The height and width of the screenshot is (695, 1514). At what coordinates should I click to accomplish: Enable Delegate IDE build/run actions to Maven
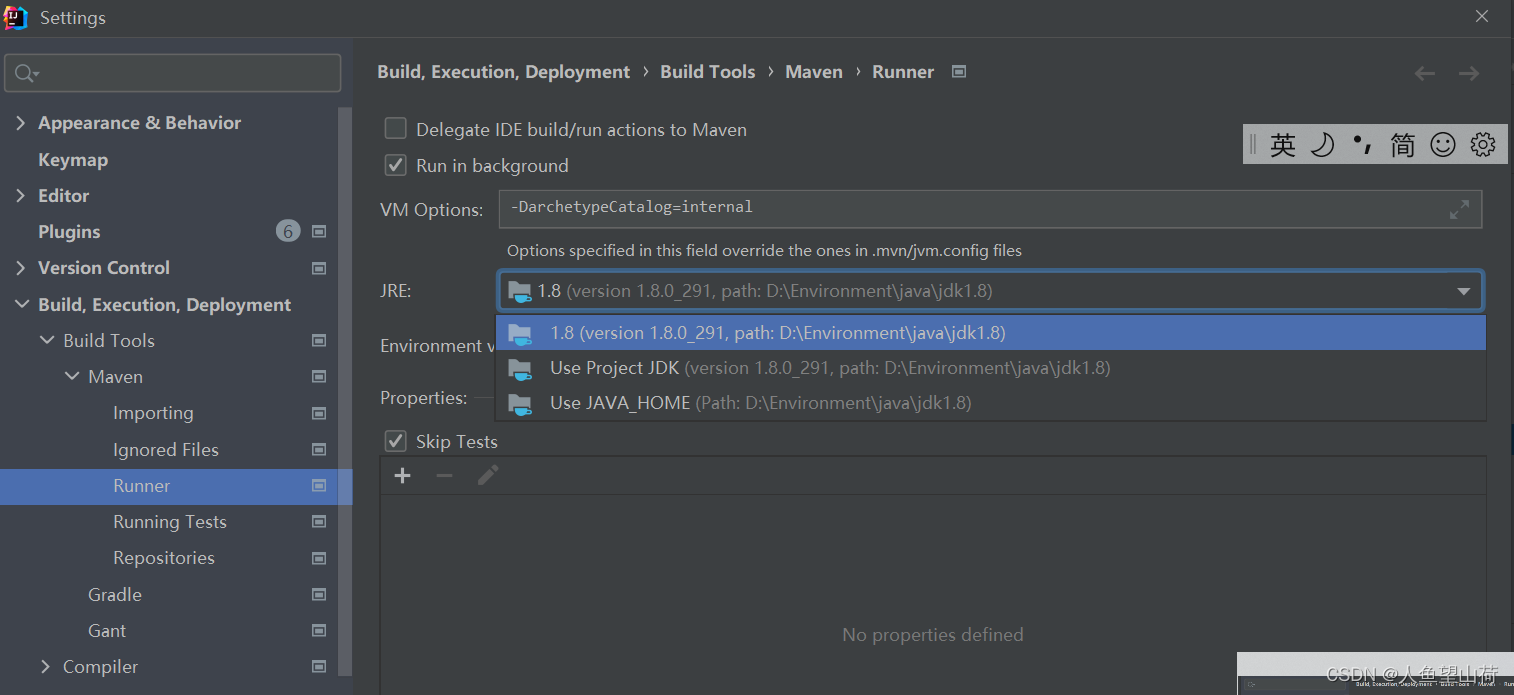tap(396, 129)
